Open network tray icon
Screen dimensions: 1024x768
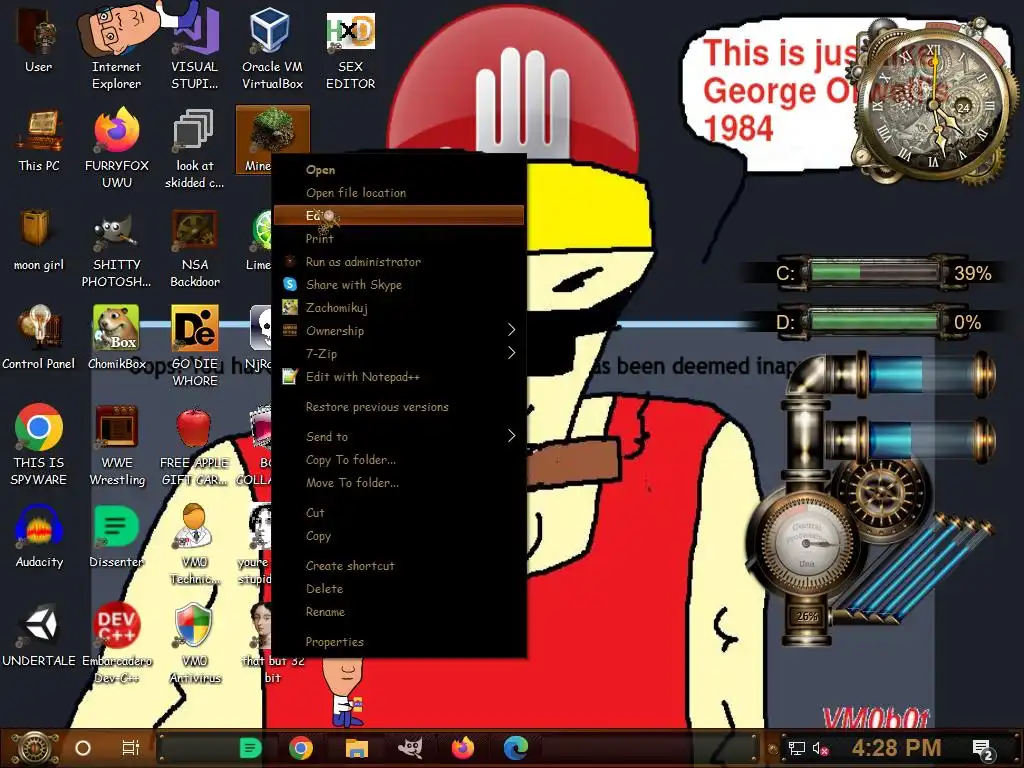click(x=796, y=748)
